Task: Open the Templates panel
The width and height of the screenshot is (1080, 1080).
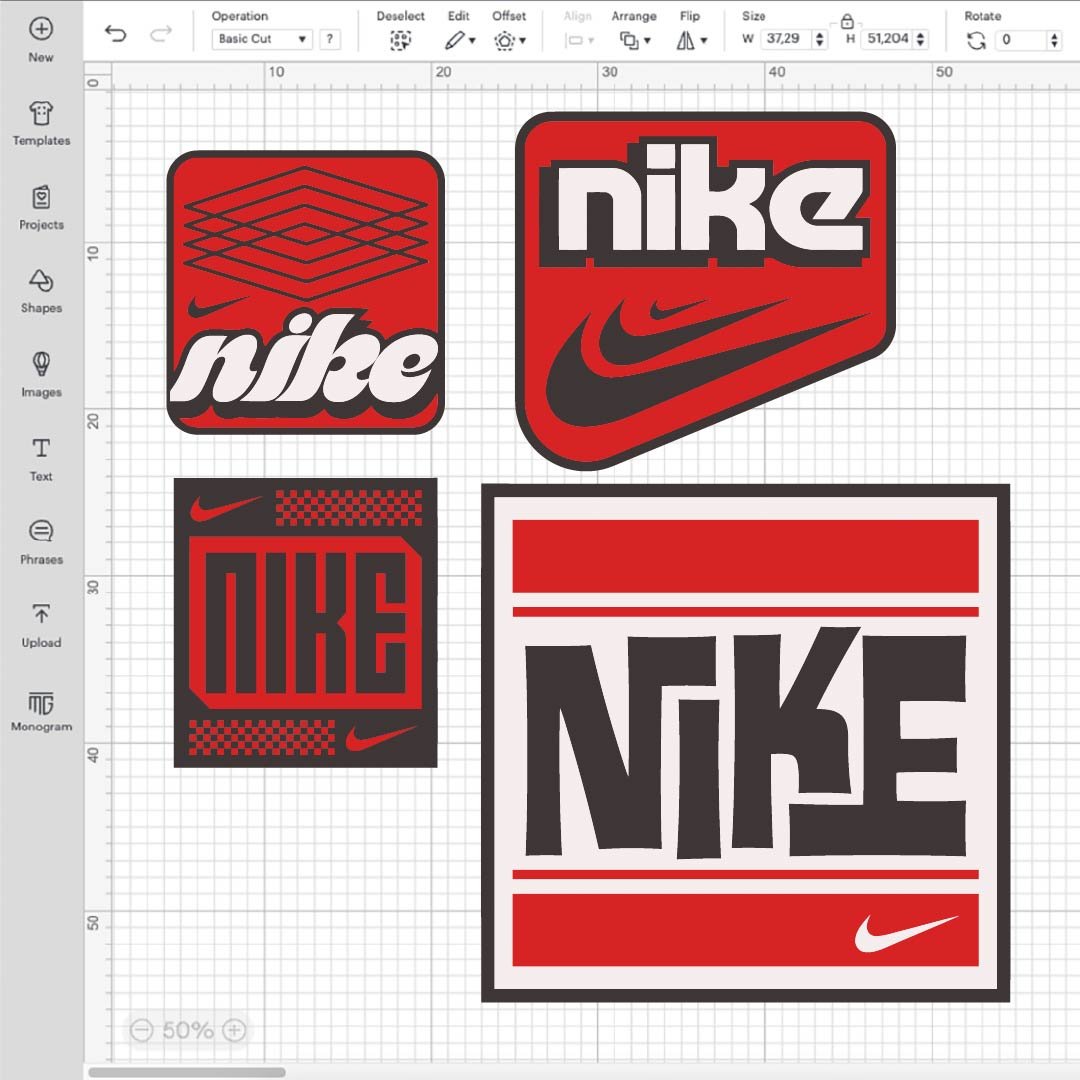Action: (41, 123)
